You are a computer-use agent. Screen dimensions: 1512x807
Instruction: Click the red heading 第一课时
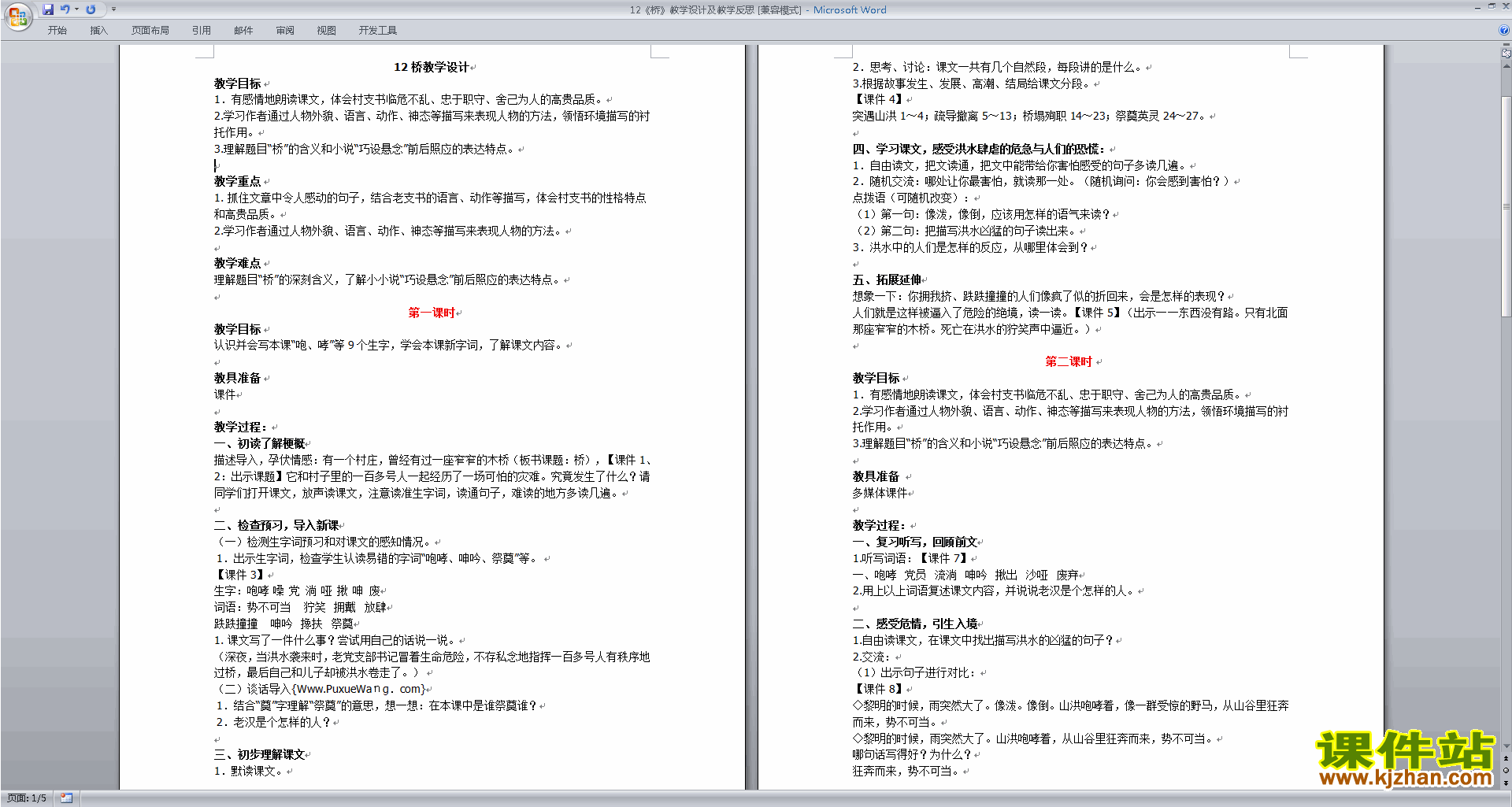pyautogui.click(x=431, y=313)
